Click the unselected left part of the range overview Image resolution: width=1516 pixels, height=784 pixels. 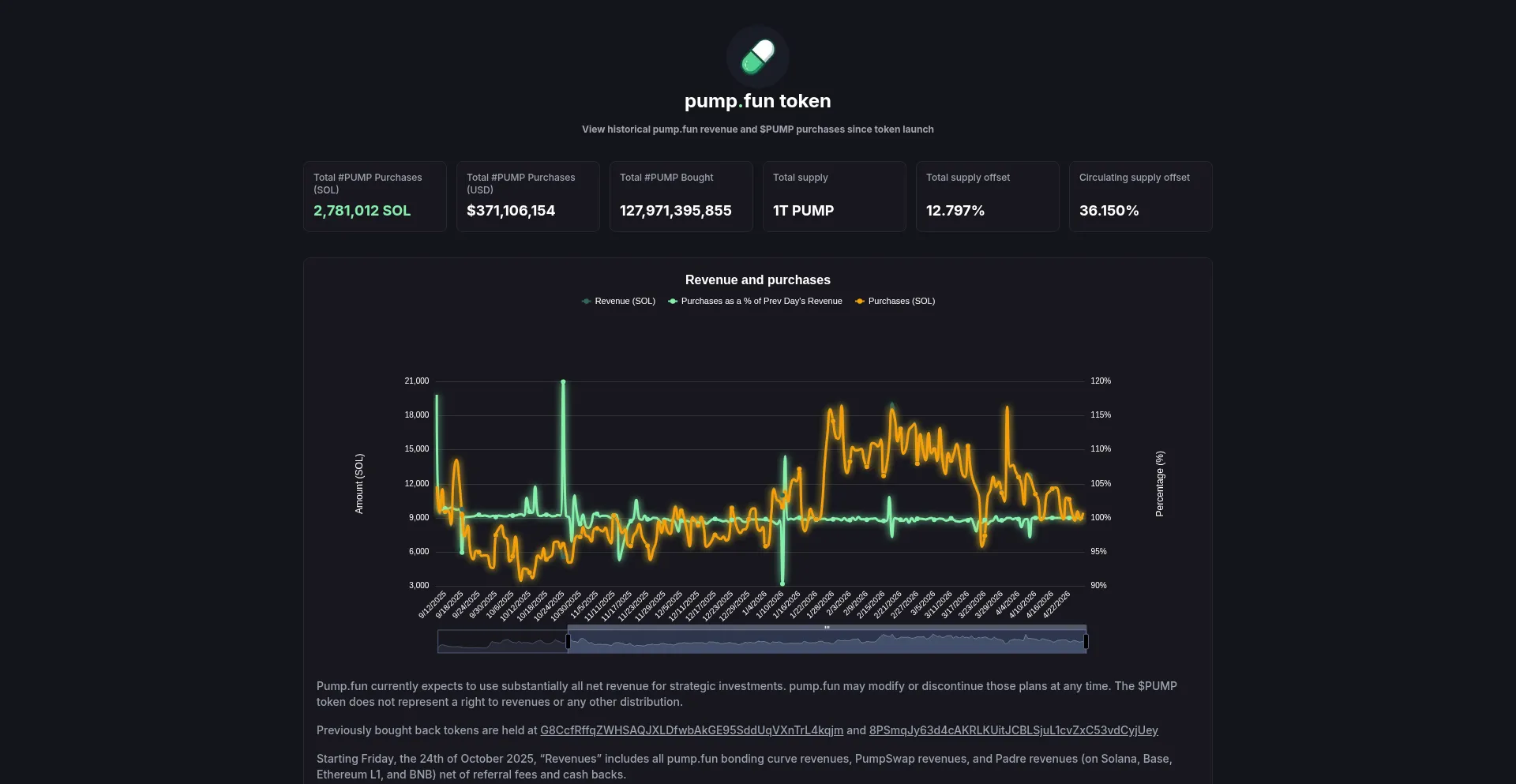[x=502, y=642]
